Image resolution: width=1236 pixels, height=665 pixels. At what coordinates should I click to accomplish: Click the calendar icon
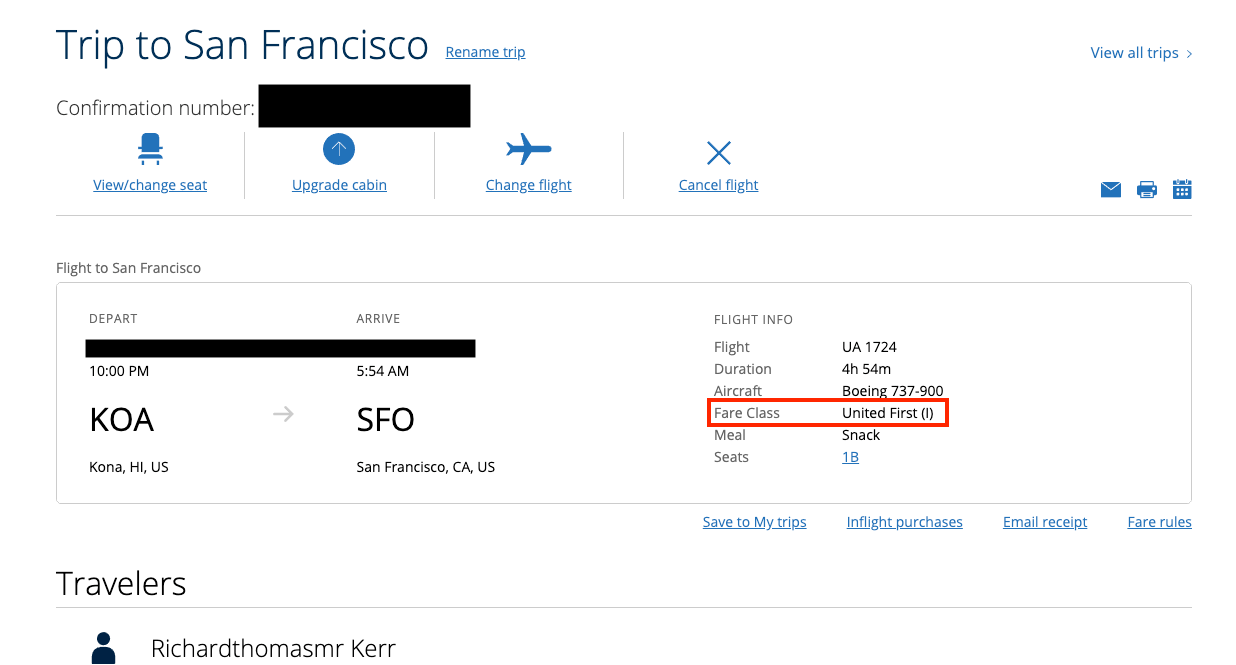pyautogui.click(x=1182, y=189)
